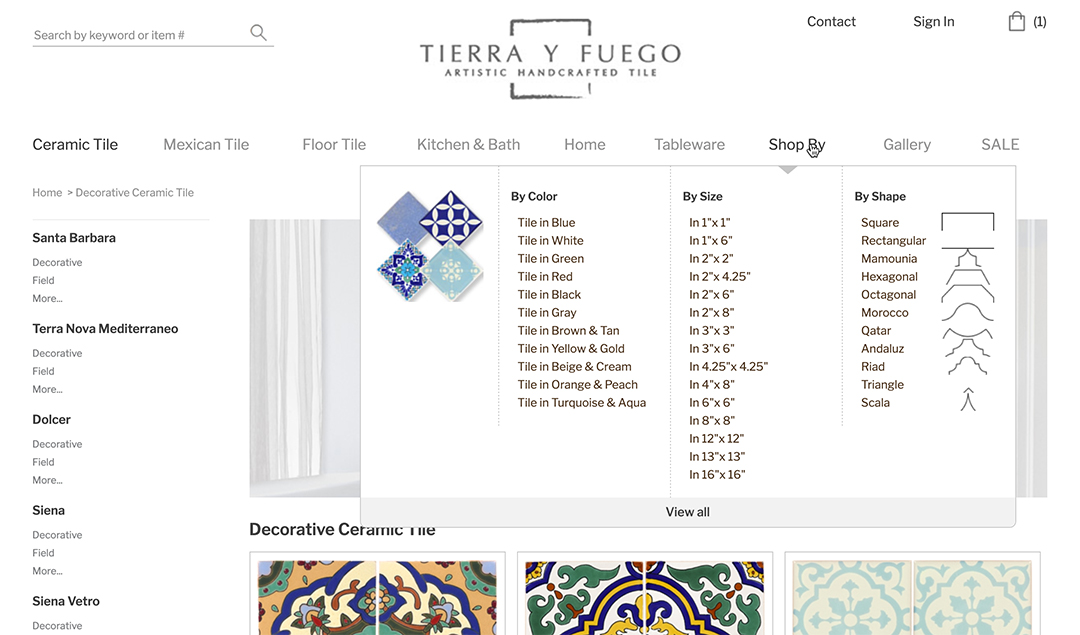Click the Octagonal shape outline icon

(x=968, y=294)
